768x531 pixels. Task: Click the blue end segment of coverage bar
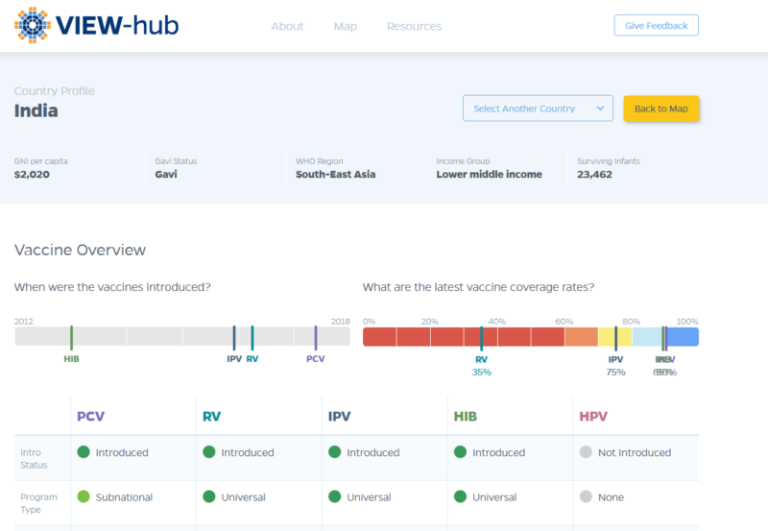coord(683,337)
